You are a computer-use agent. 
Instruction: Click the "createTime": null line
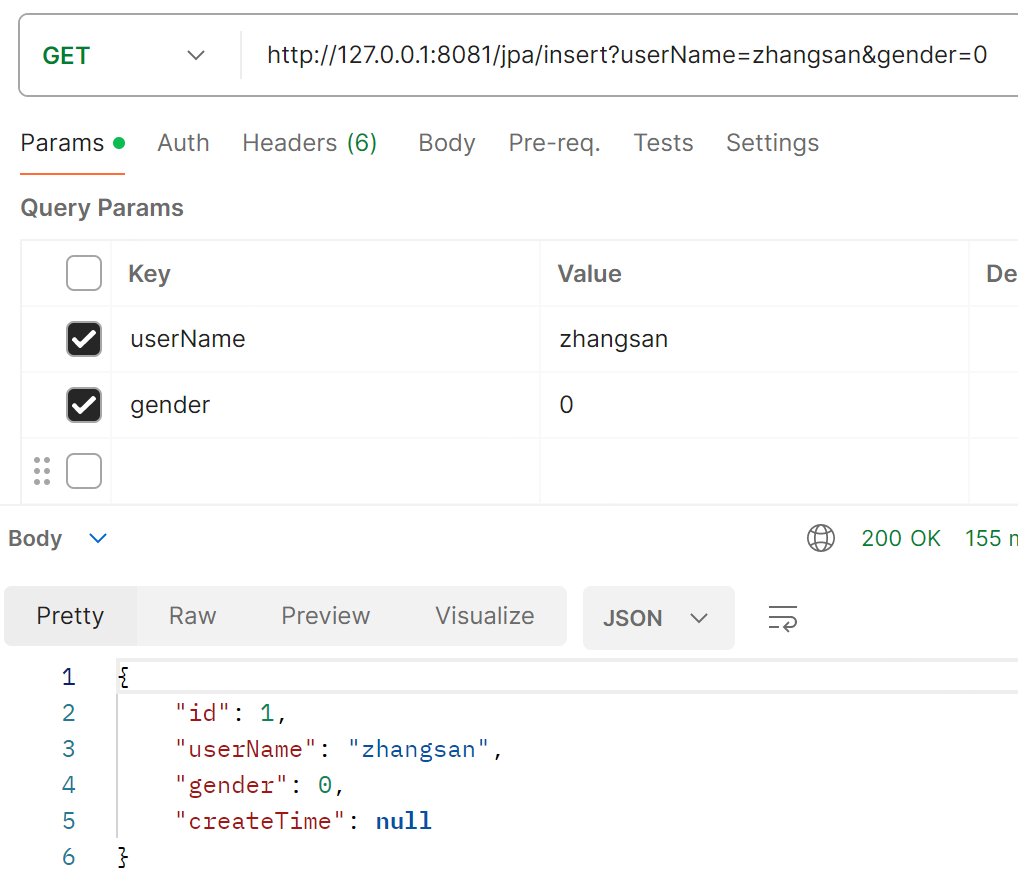[303, 821]
